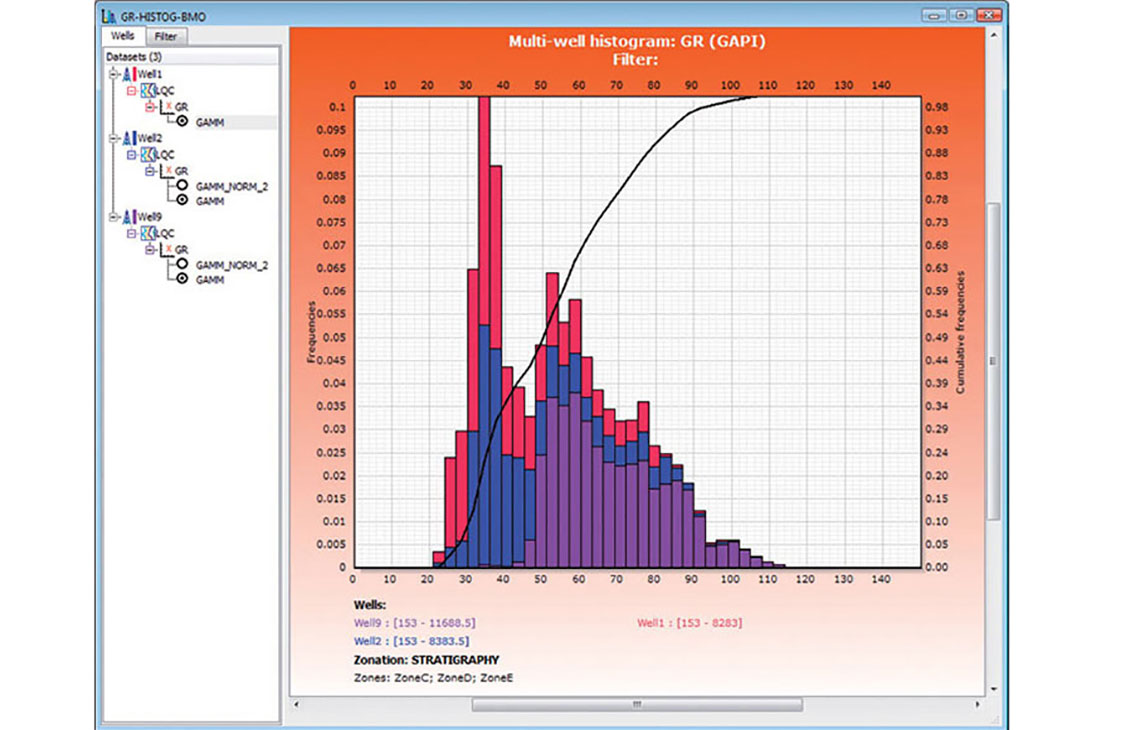The image size is (1130, 730).
Task: Click the Well1 legend entry below chart
Action: click(x=689, y=623)
